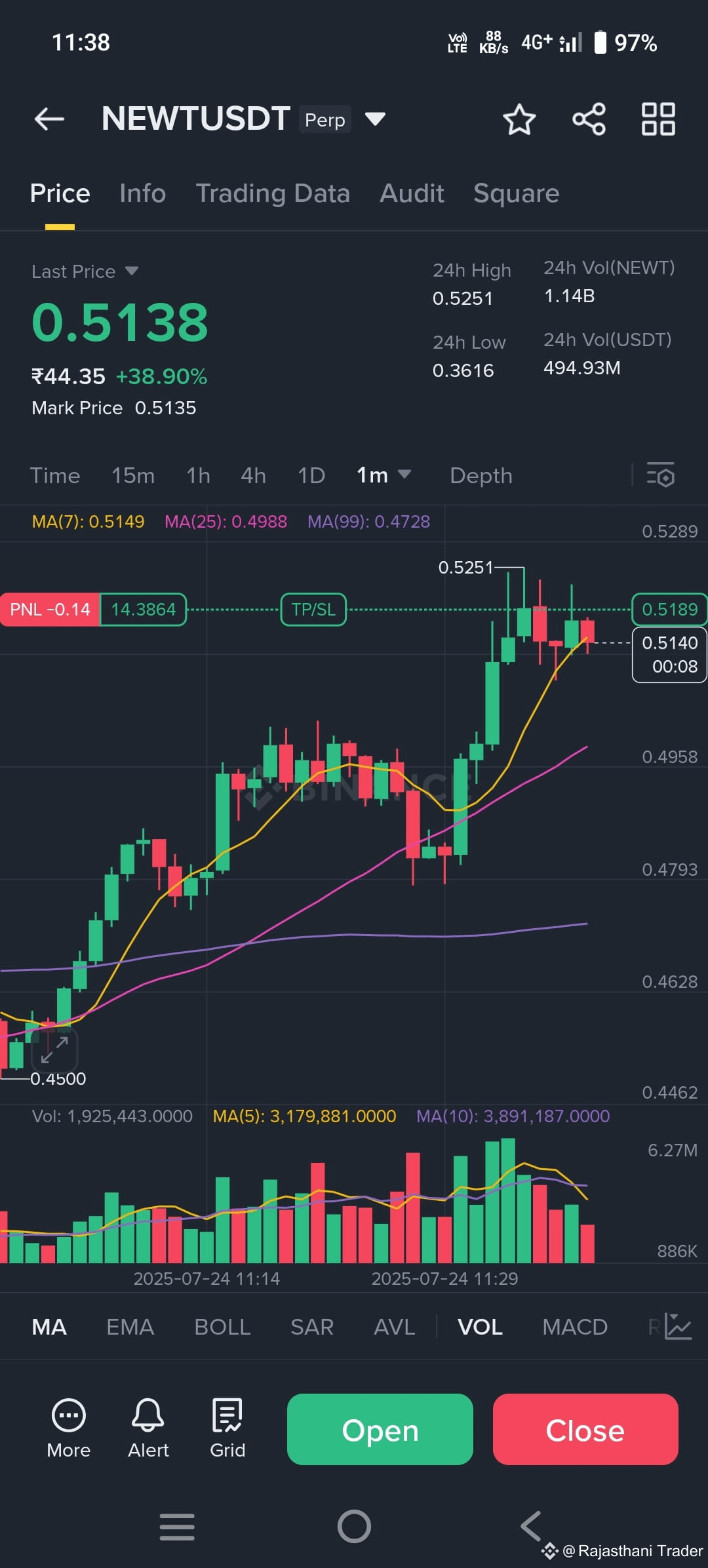Tap the volume MA(10): 3,891,187.0000 label
This screenshot has height=1568, width=708.
513,1116
